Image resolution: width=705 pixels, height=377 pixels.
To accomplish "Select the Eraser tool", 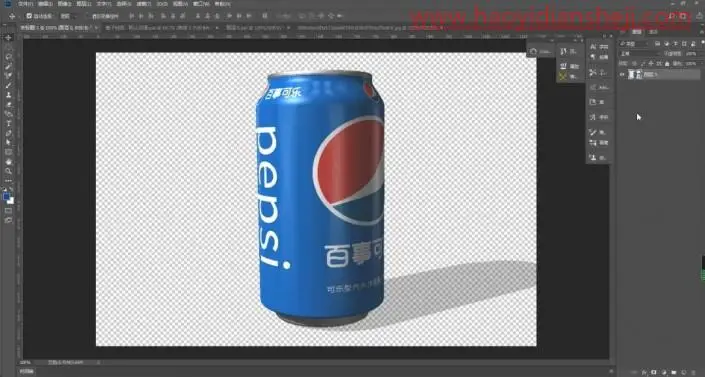I will click(8, 104).
